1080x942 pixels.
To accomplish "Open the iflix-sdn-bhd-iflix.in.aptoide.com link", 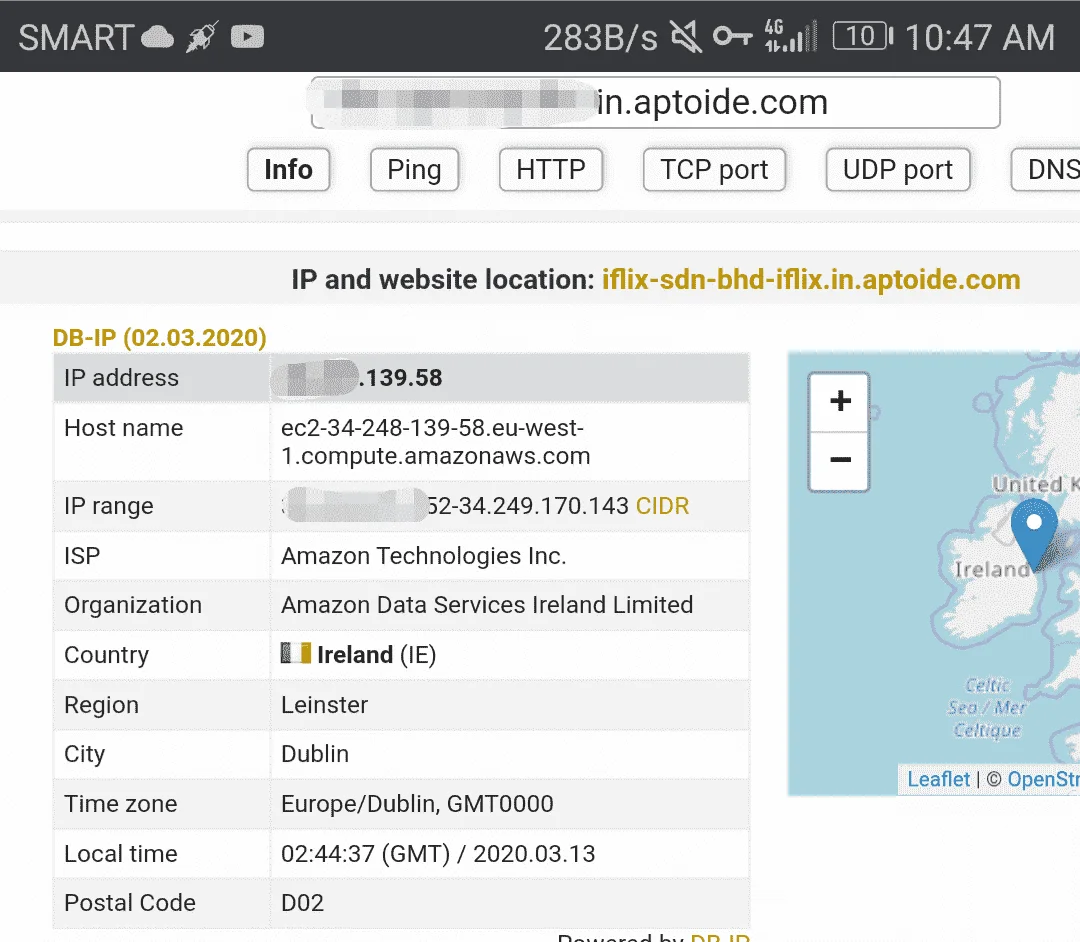I will [811, 280].
